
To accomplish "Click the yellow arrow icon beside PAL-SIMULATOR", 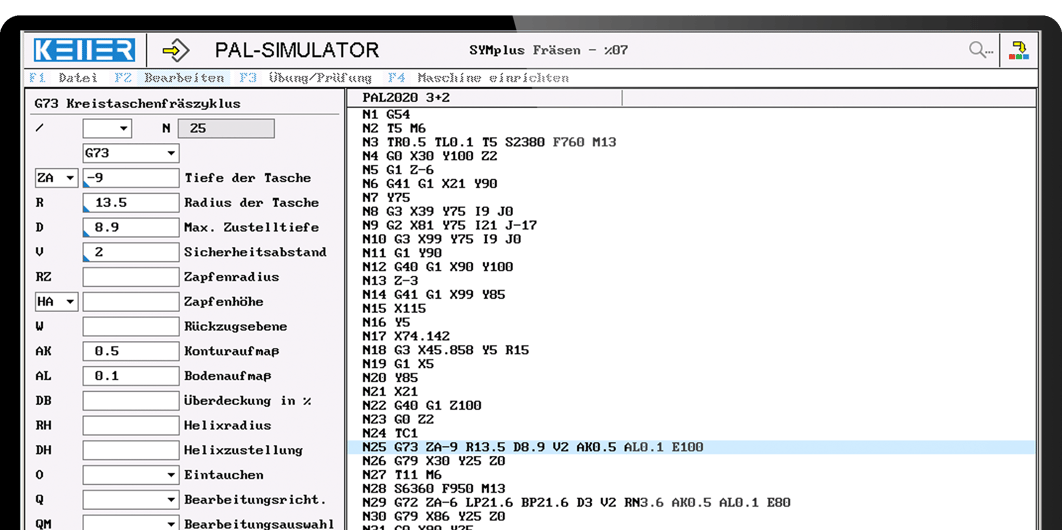I will click(x=176, y=50).
